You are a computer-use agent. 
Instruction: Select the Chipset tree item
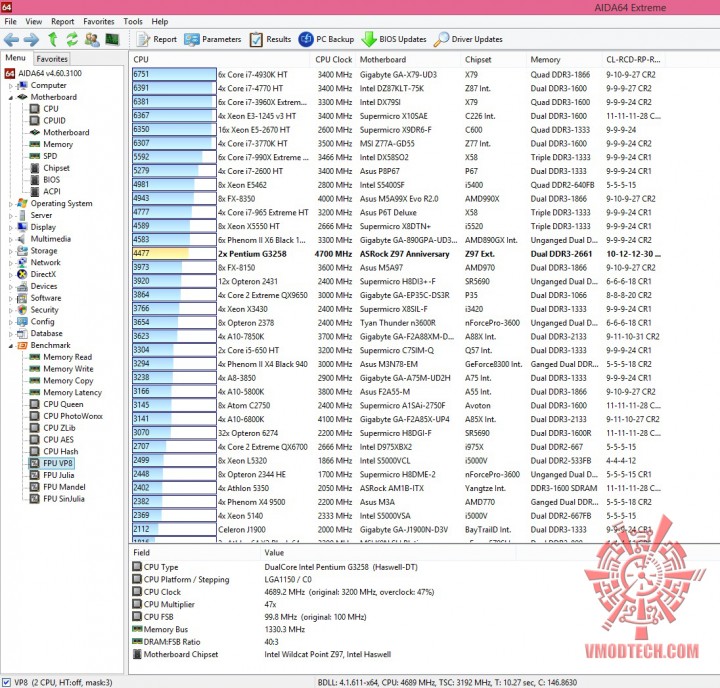[x=50, y=168]
